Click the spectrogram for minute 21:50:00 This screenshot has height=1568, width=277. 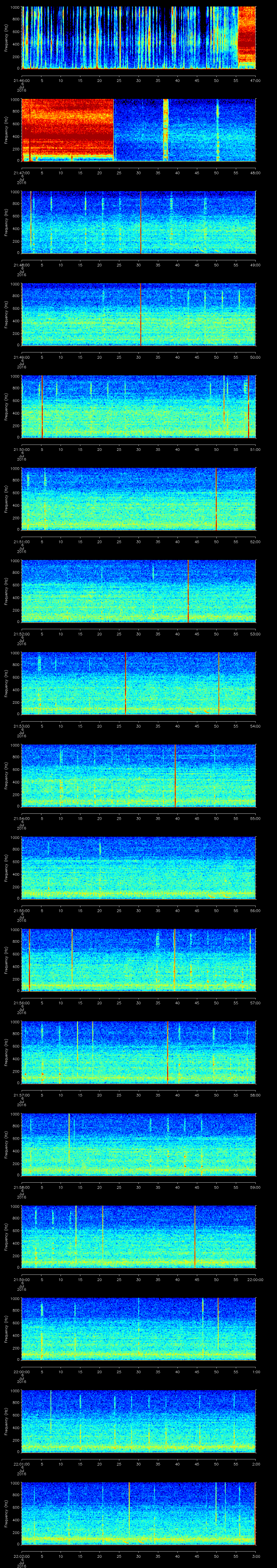click(139, 407)
